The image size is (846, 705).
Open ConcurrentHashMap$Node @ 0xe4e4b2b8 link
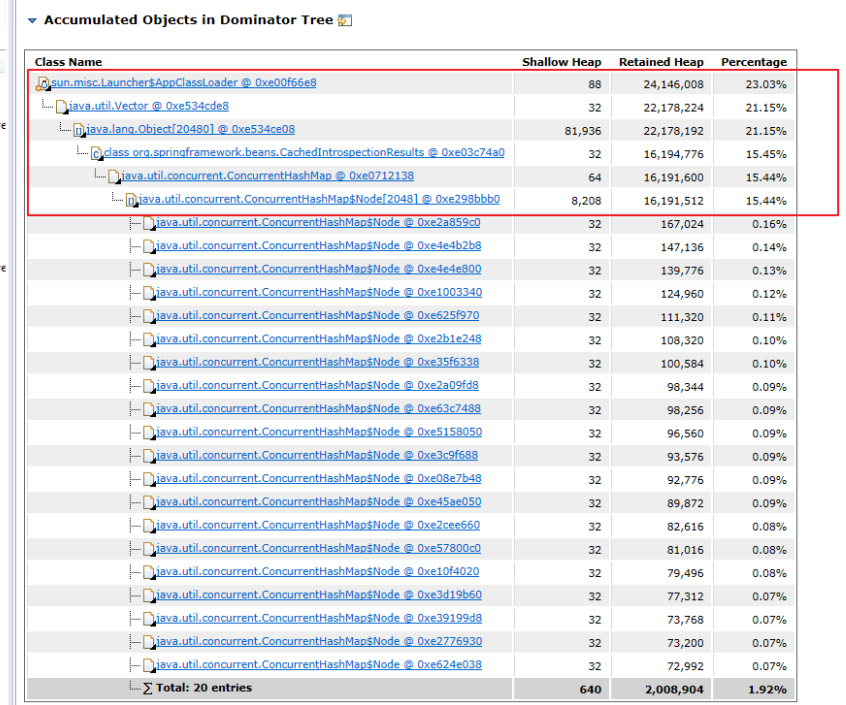(319, 245)
